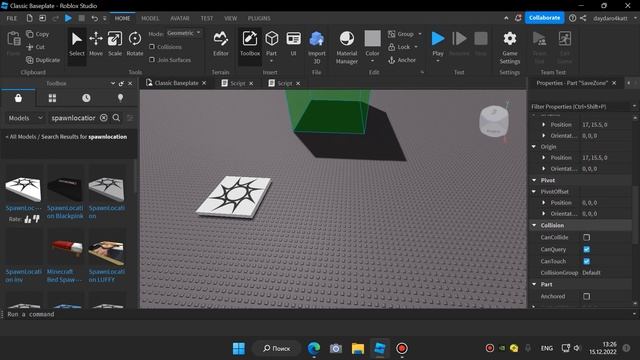This screenshot has width=640, height=360.
Task: Activate the Move tool
Action: click(x=96, y=44)
